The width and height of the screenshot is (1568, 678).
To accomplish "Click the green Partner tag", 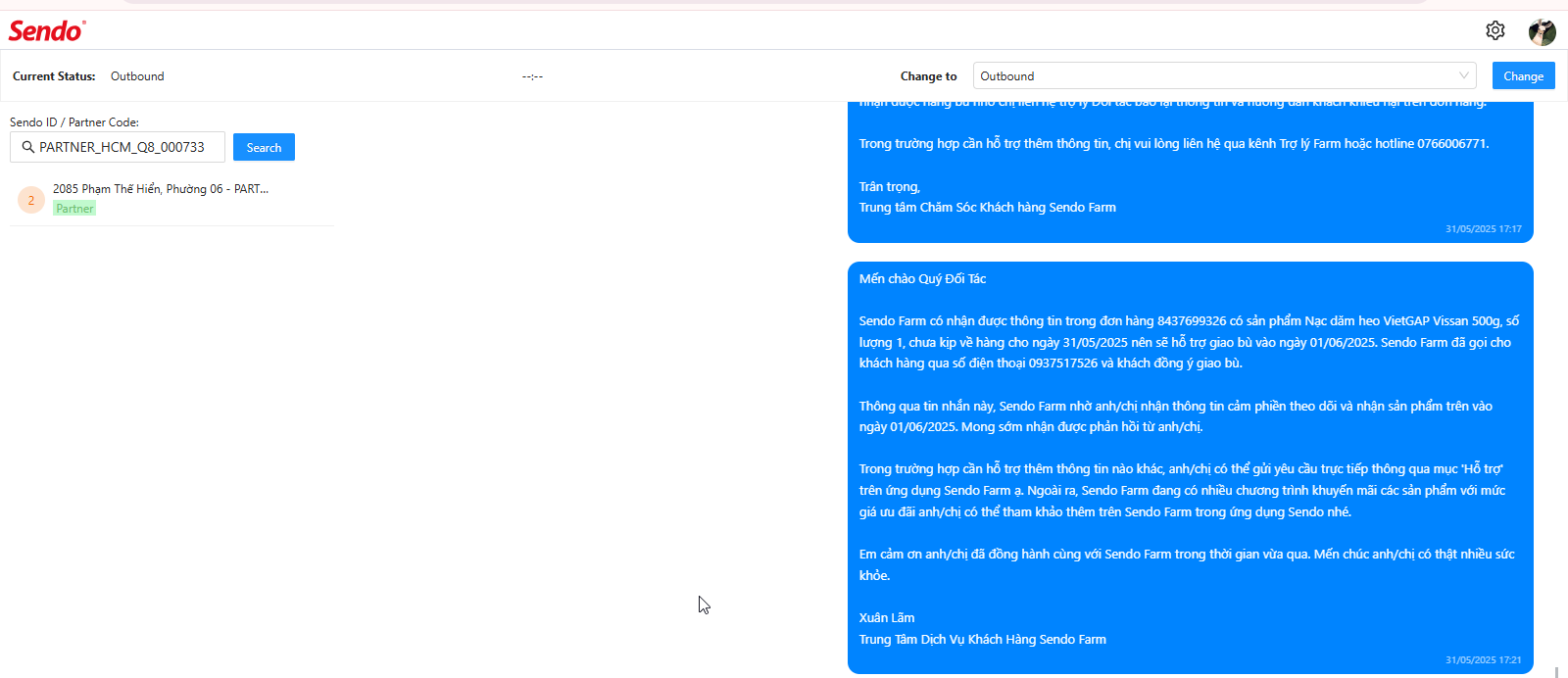I will (74, 209).
